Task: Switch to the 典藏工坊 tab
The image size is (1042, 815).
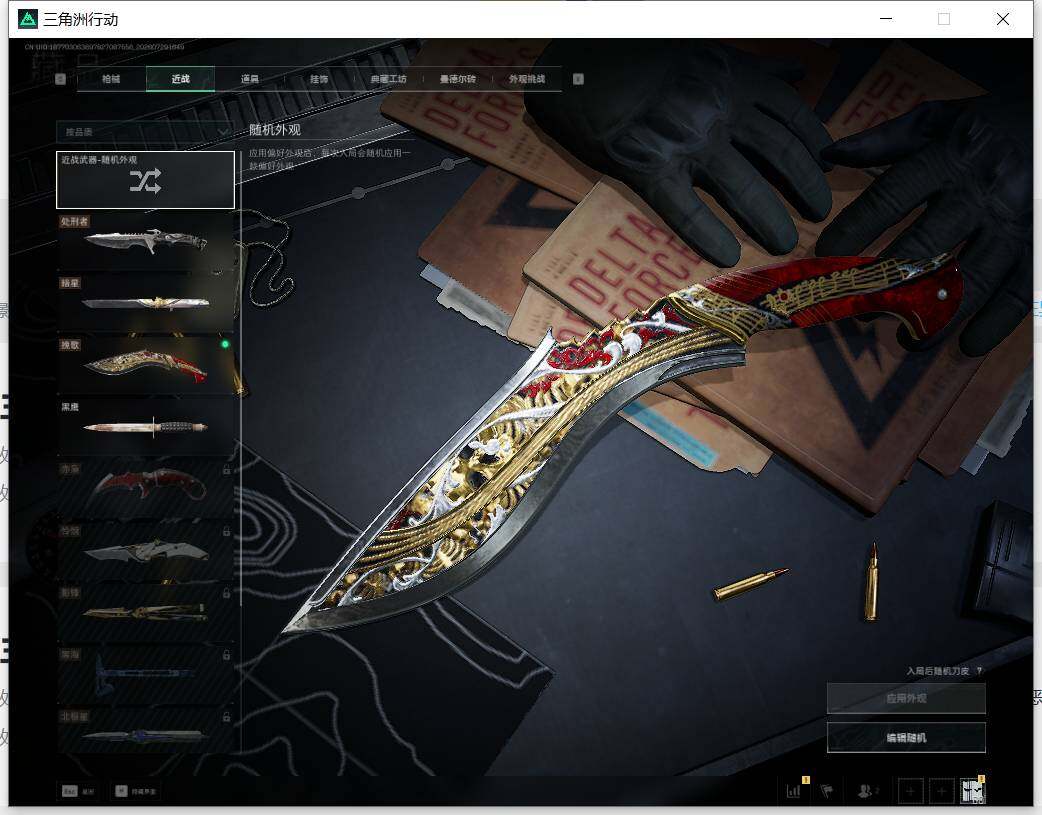Action: [388, 79]
